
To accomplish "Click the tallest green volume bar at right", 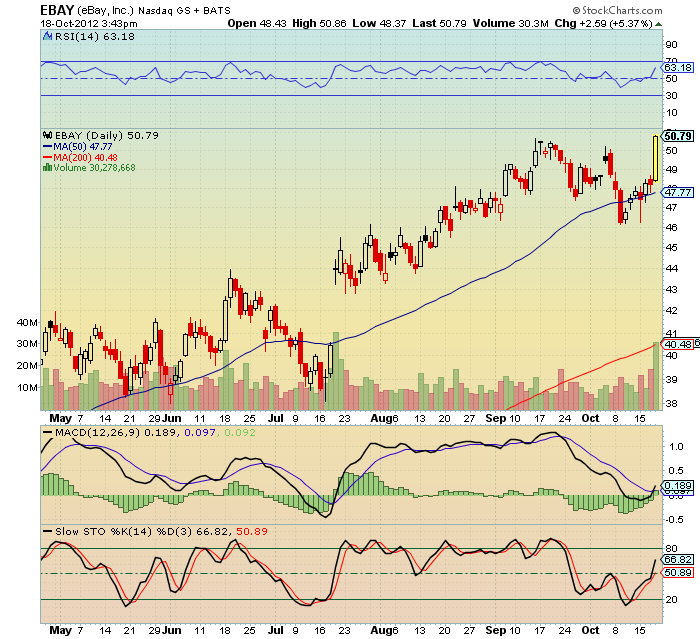I will pos(656,376).
